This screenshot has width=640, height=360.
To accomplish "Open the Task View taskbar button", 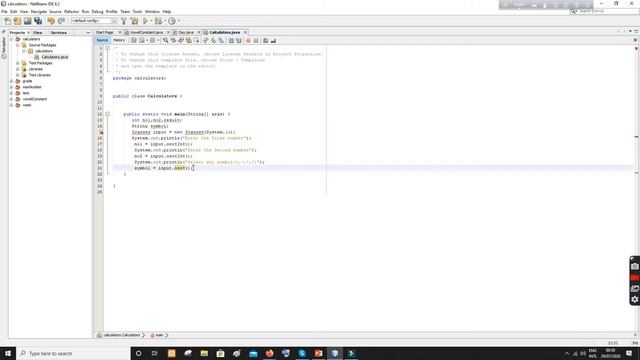I will click(x=155, y=353).
